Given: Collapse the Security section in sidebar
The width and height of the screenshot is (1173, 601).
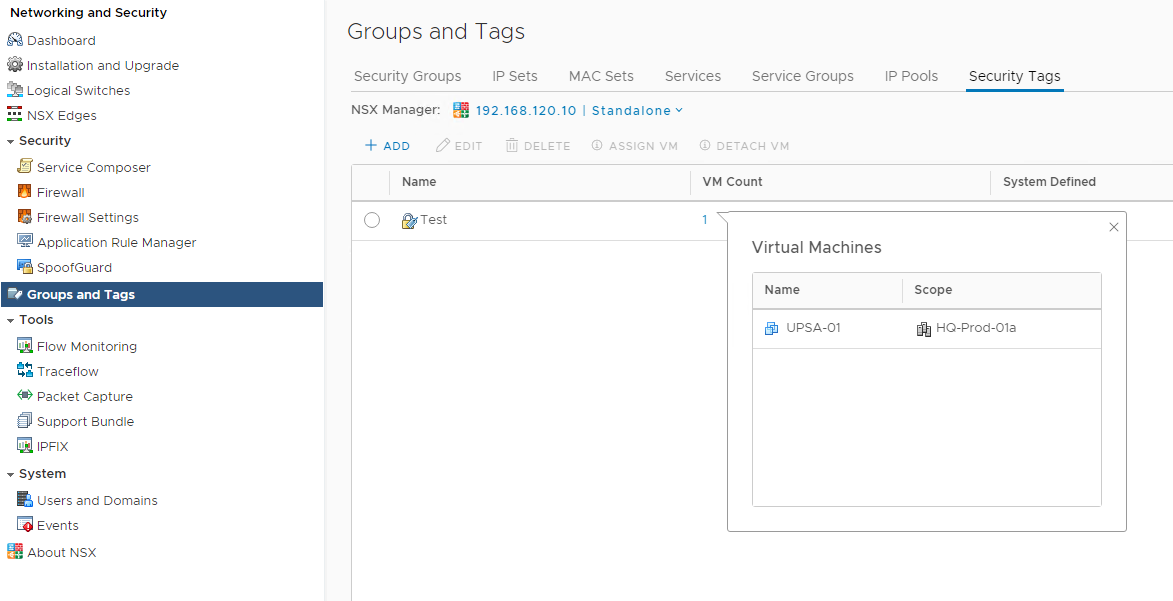Looking at the screenshot, I should 10,141.
